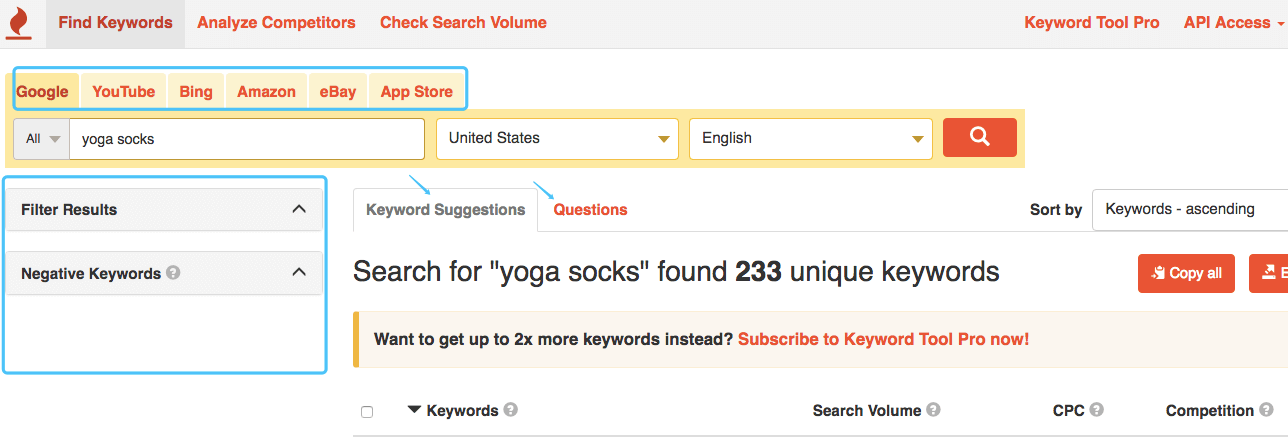The width and height of the screenshot is (1288, 444).
Task: Open the English language dropdown
Action: point(810,139)
